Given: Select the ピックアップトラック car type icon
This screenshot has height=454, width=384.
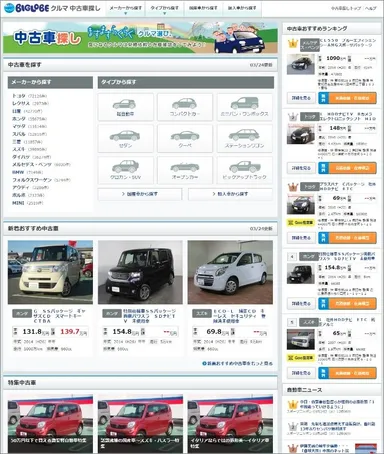Looking at the screenshot, I should [x=244, y=170].
